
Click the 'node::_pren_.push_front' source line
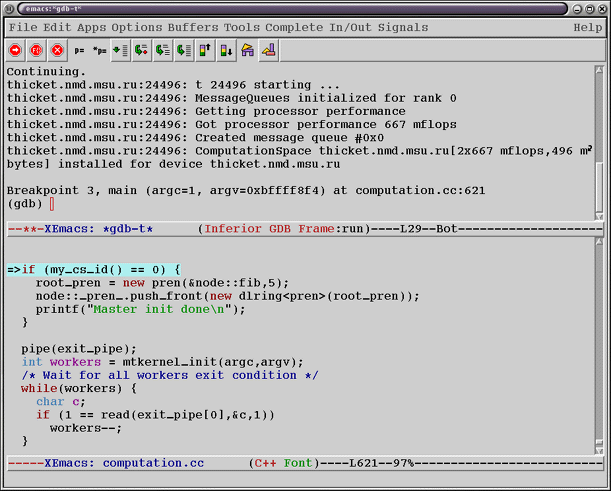228,296
